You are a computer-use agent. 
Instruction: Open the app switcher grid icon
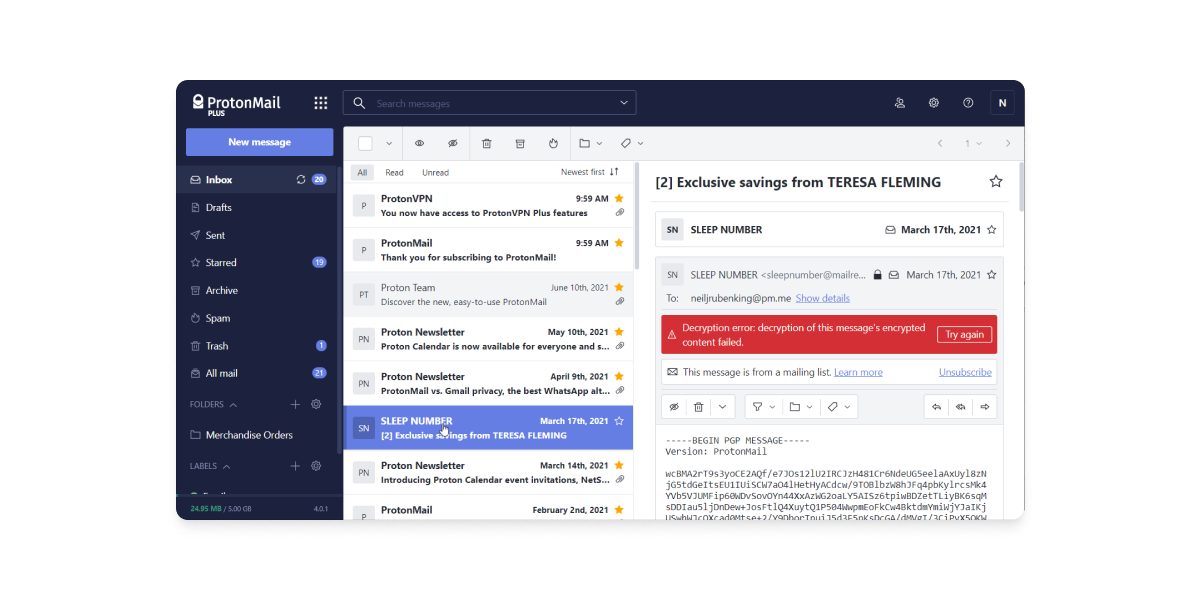320,102
